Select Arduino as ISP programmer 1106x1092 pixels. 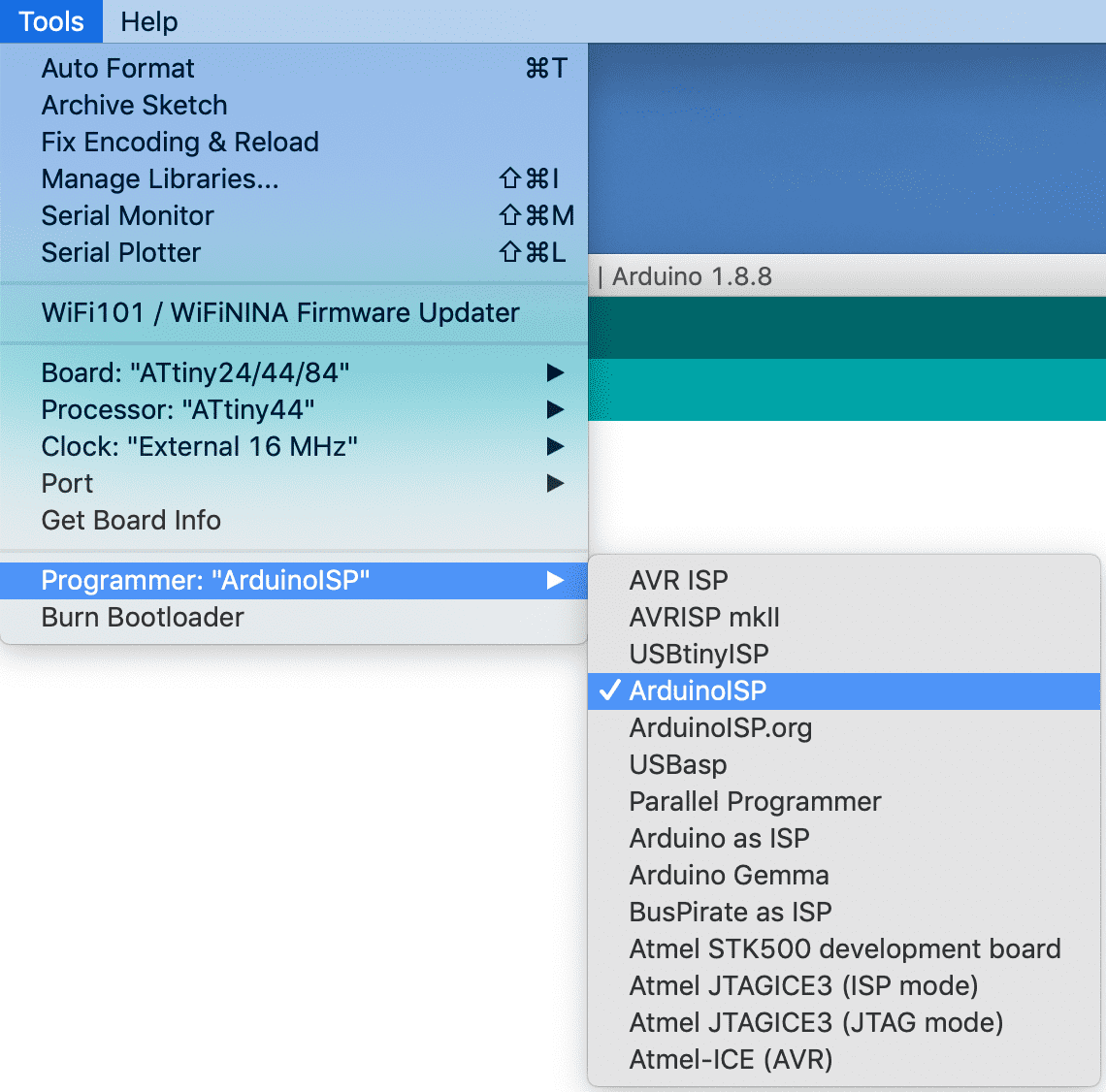719,838
